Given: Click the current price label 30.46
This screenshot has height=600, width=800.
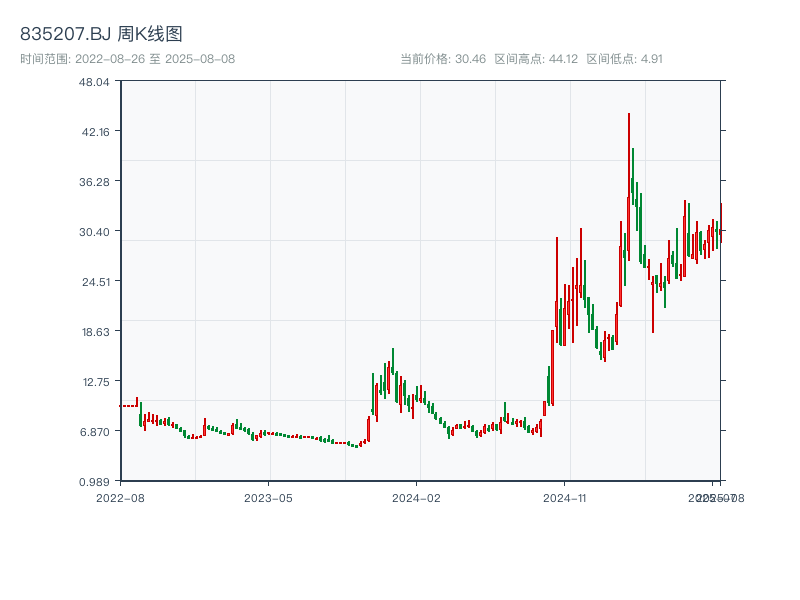Looking at the screenshot, I should (x=470, y=59).
